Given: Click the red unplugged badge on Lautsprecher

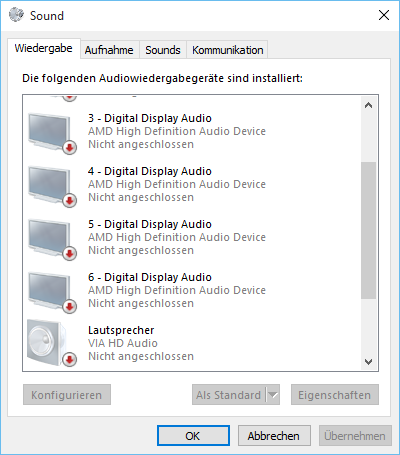Looking at the screenshot, I should pos(69,359).
